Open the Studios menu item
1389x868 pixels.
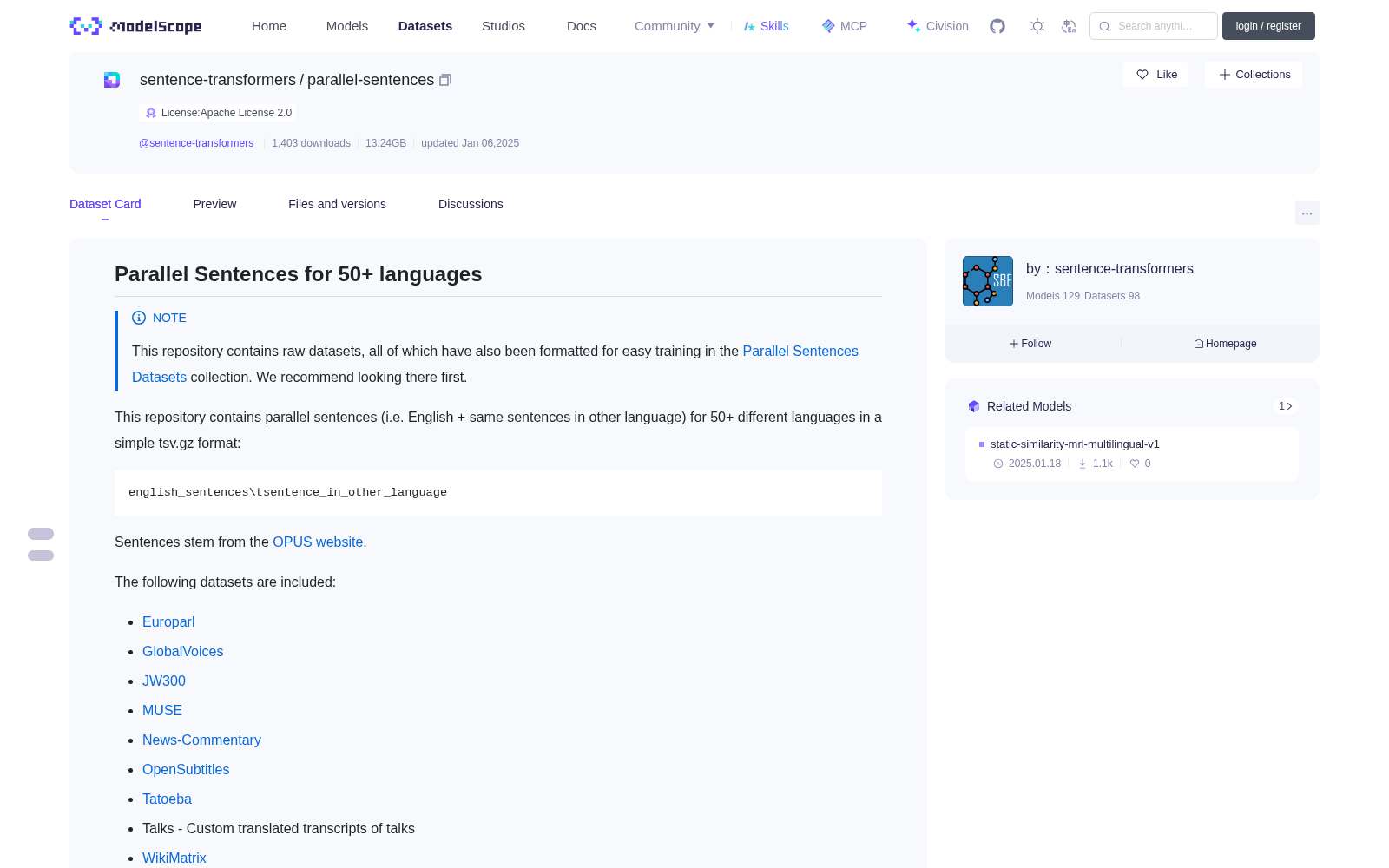(x=504, y=26)
